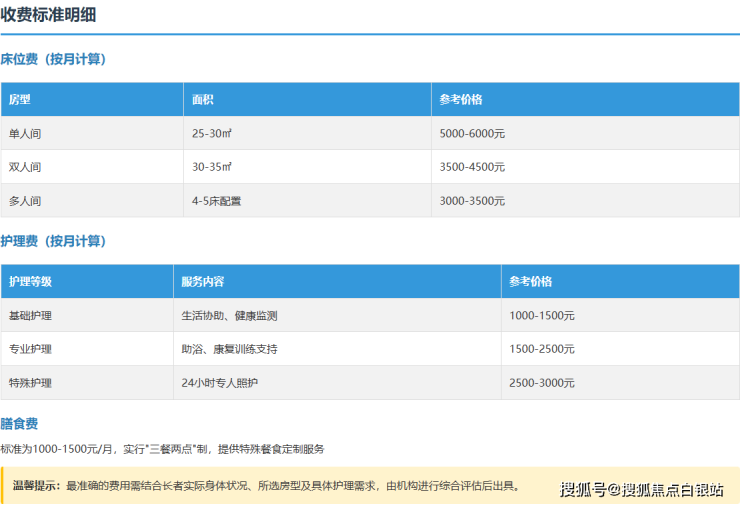Viewport: 740px width, 506px height.
Task: Select the 基础护理 row label
Action: coord(30,316)
